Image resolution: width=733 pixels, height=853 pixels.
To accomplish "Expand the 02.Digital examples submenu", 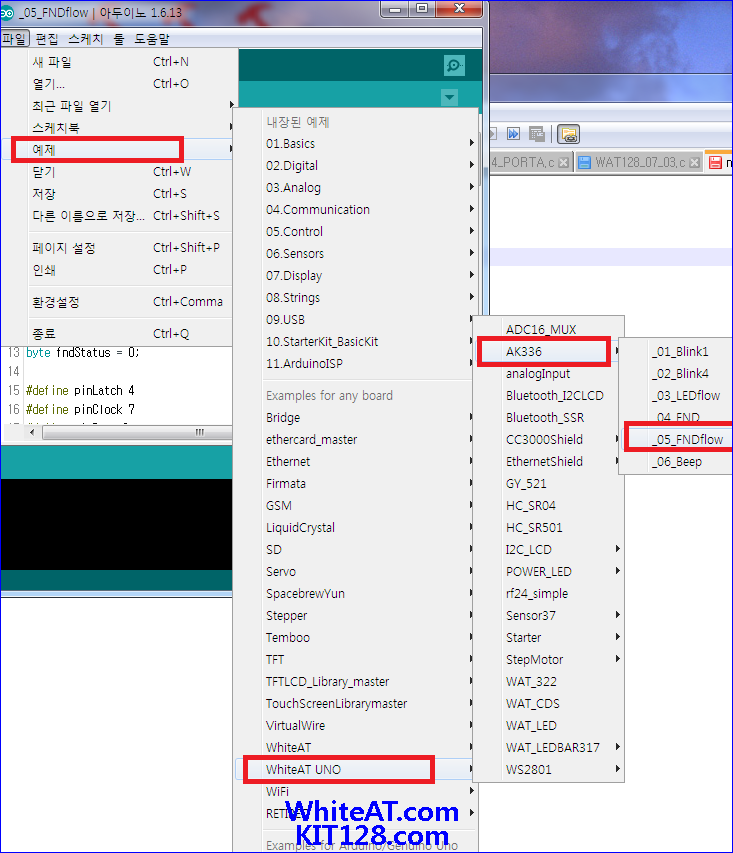I will coord(356,165).
